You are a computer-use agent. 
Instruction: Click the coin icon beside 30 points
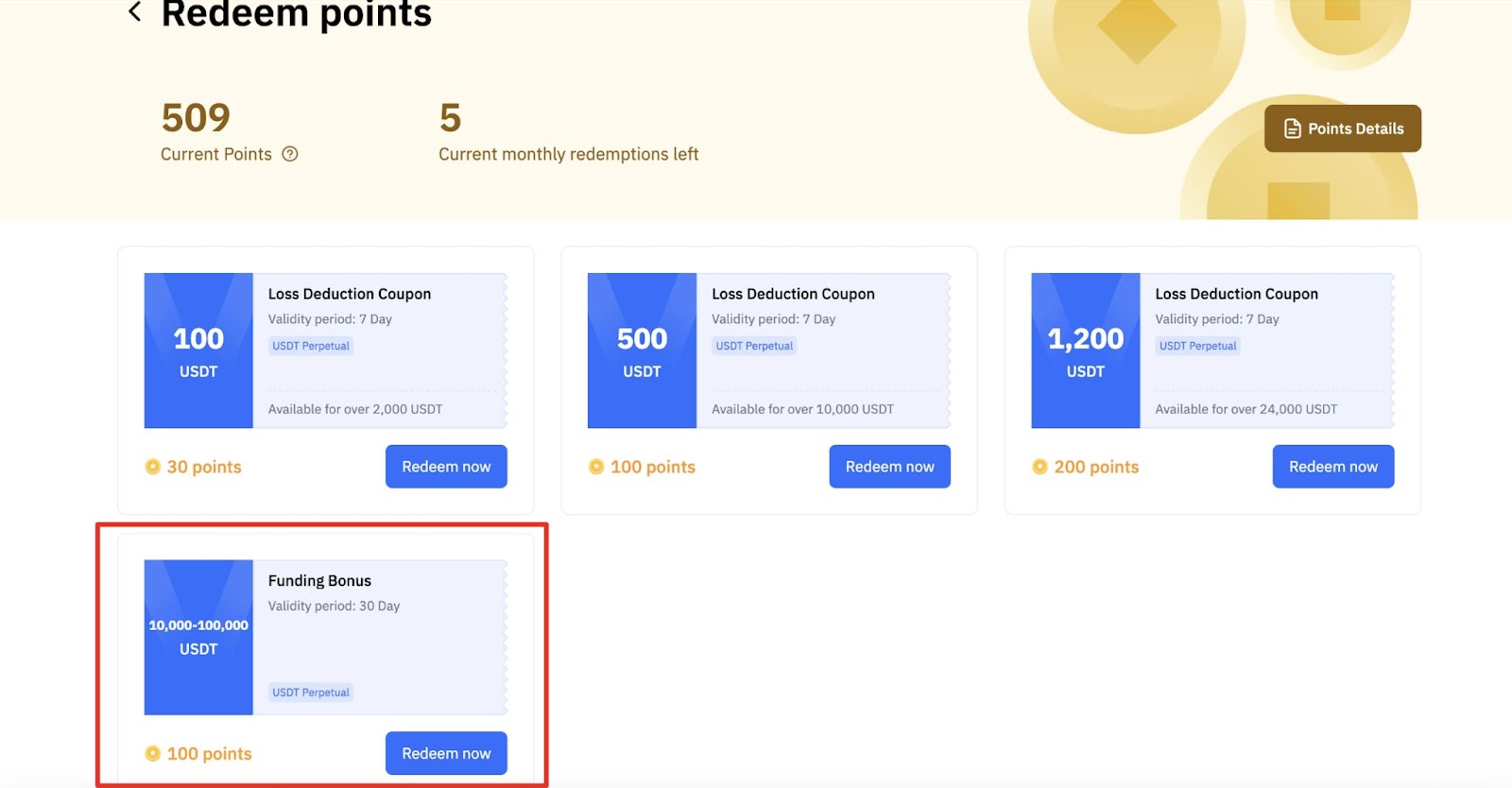pos(153,467)
